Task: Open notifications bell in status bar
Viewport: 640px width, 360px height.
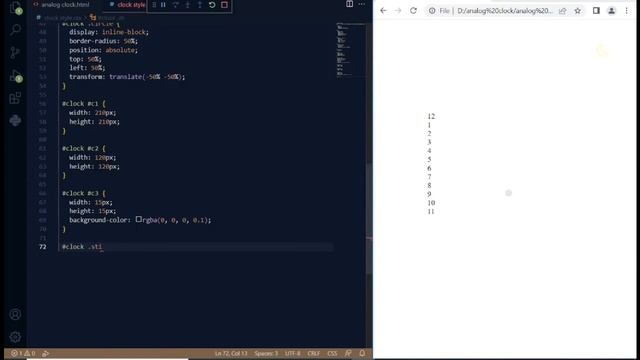Action: pos(362,353)
